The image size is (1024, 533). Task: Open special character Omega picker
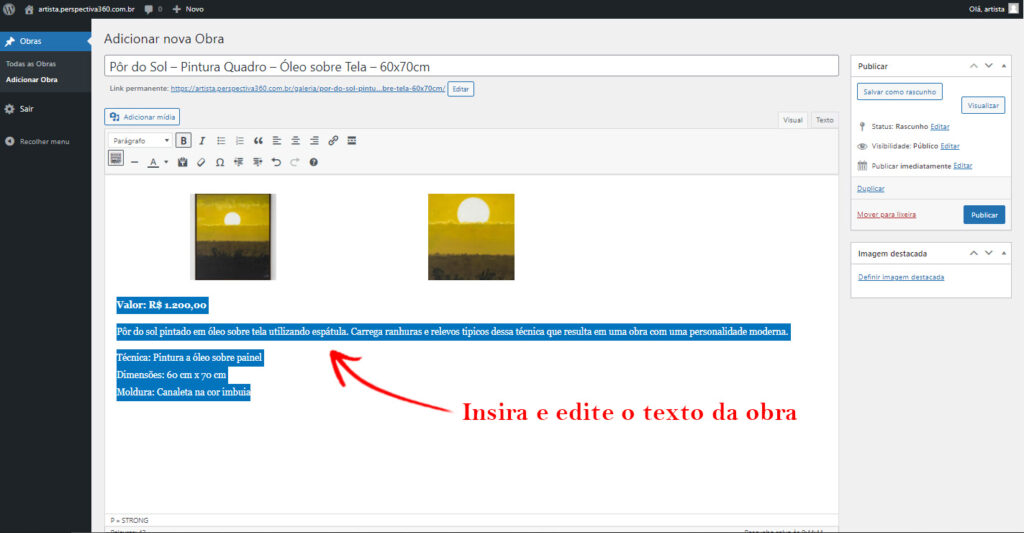[220, 162]
